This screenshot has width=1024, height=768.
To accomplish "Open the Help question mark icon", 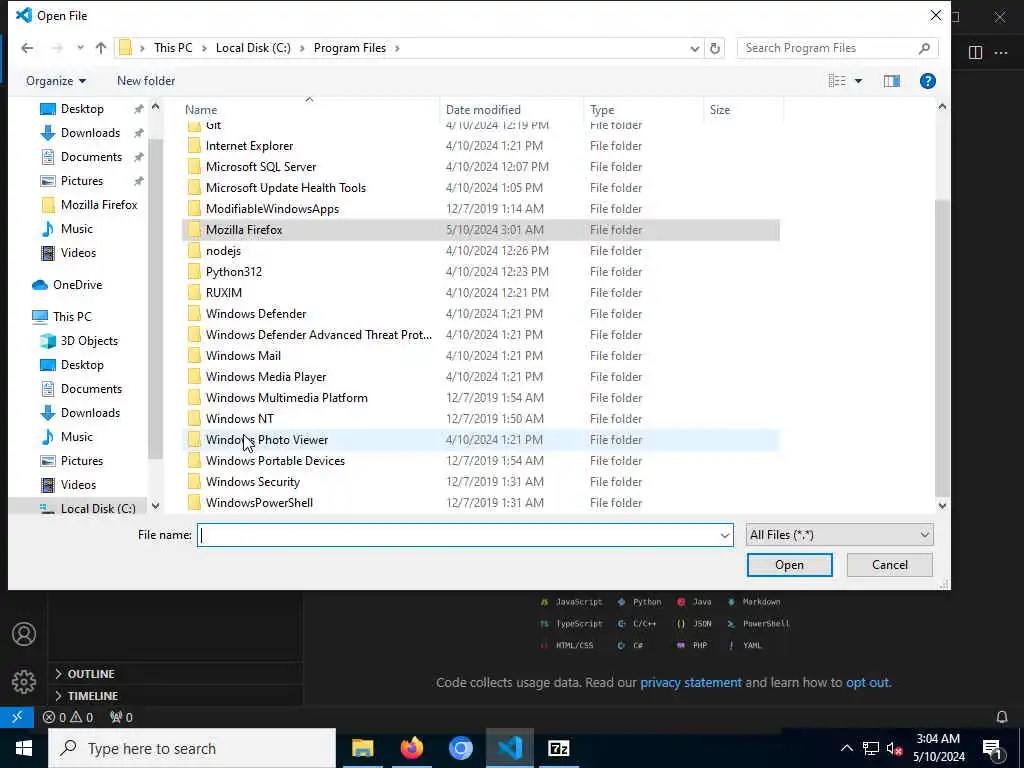I will click(x=927, y=81).
